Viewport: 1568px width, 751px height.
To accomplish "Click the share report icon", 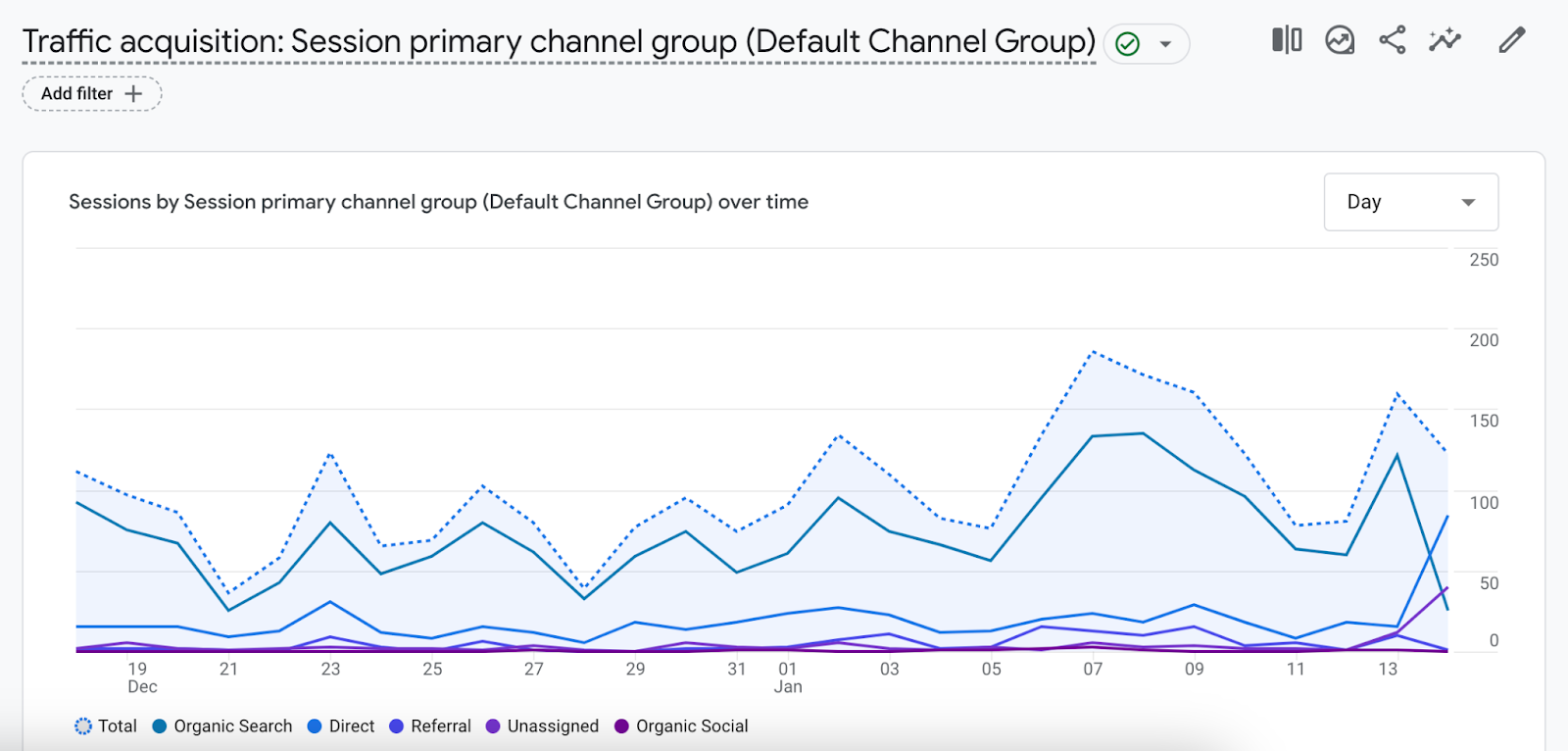I will tap(1393, 40).
